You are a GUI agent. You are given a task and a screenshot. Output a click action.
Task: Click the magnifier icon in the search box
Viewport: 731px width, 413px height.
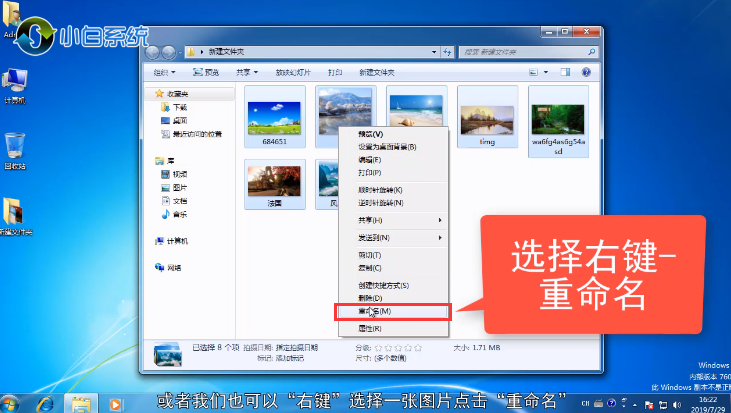tap(591, 52)
